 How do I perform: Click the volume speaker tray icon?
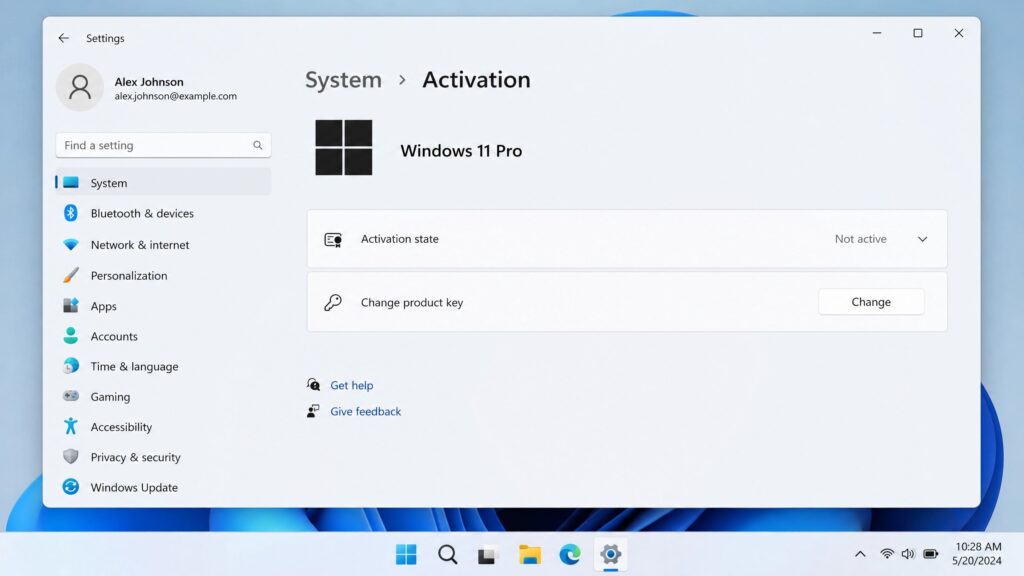coord(908,554)
